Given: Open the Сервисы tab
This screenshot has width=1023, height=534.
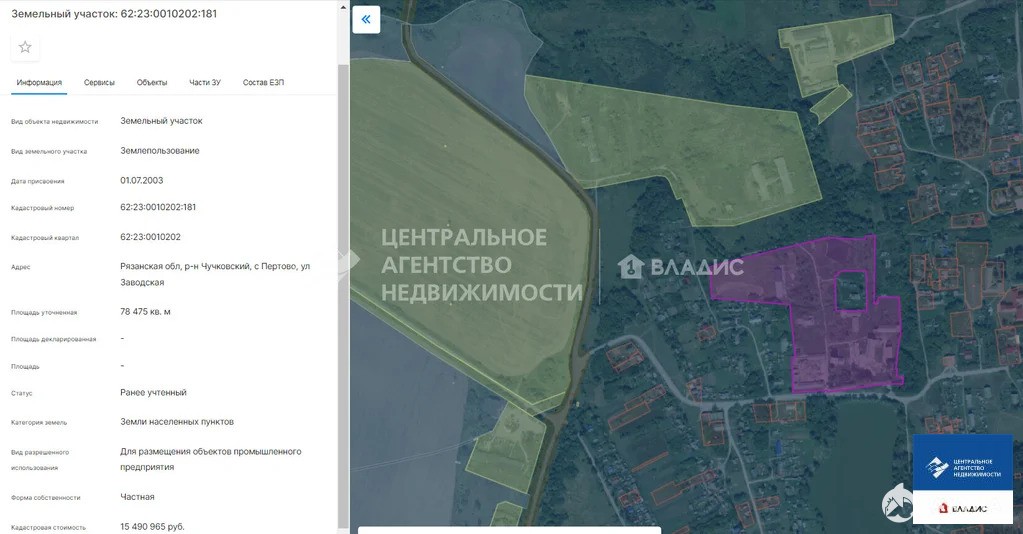Looking at the screenshot, I should click(x=99, y=82).
